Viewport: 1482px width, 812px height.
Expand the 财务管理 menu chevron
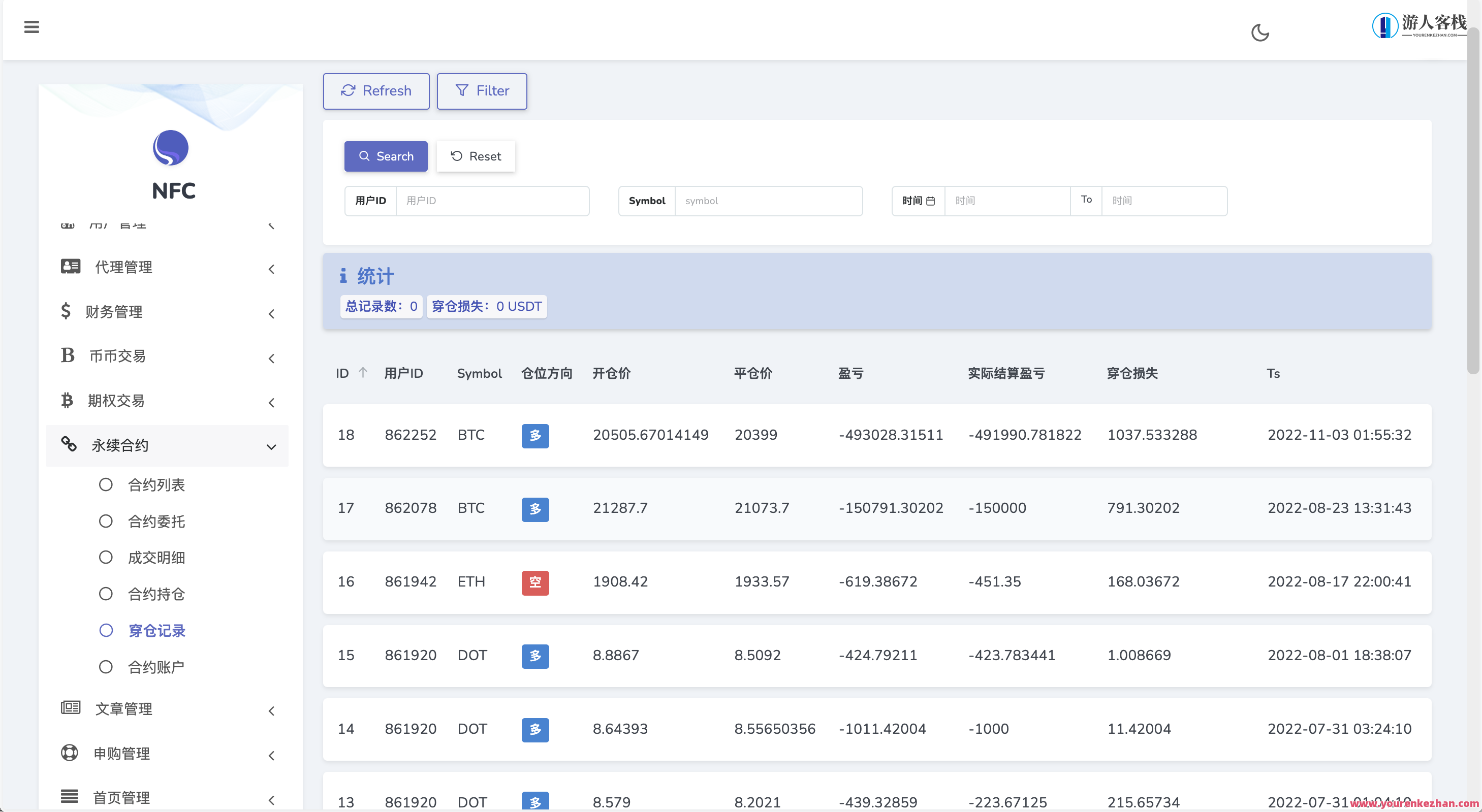coord(271,314)
